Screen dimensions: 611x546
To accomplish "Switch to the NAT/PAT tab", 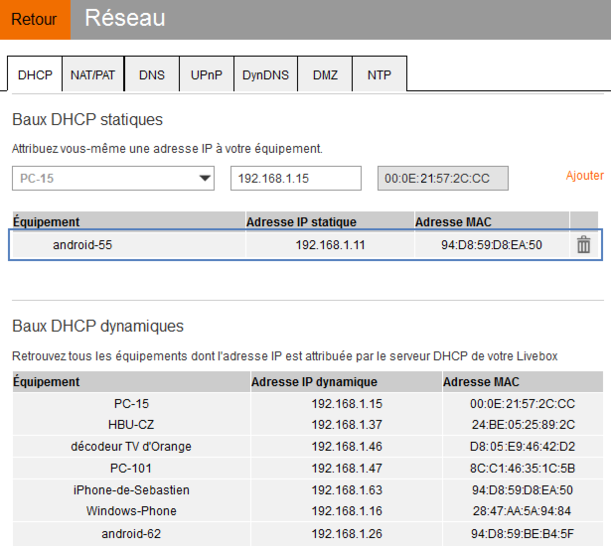I will pyautogui.click(x=93, y=75).
